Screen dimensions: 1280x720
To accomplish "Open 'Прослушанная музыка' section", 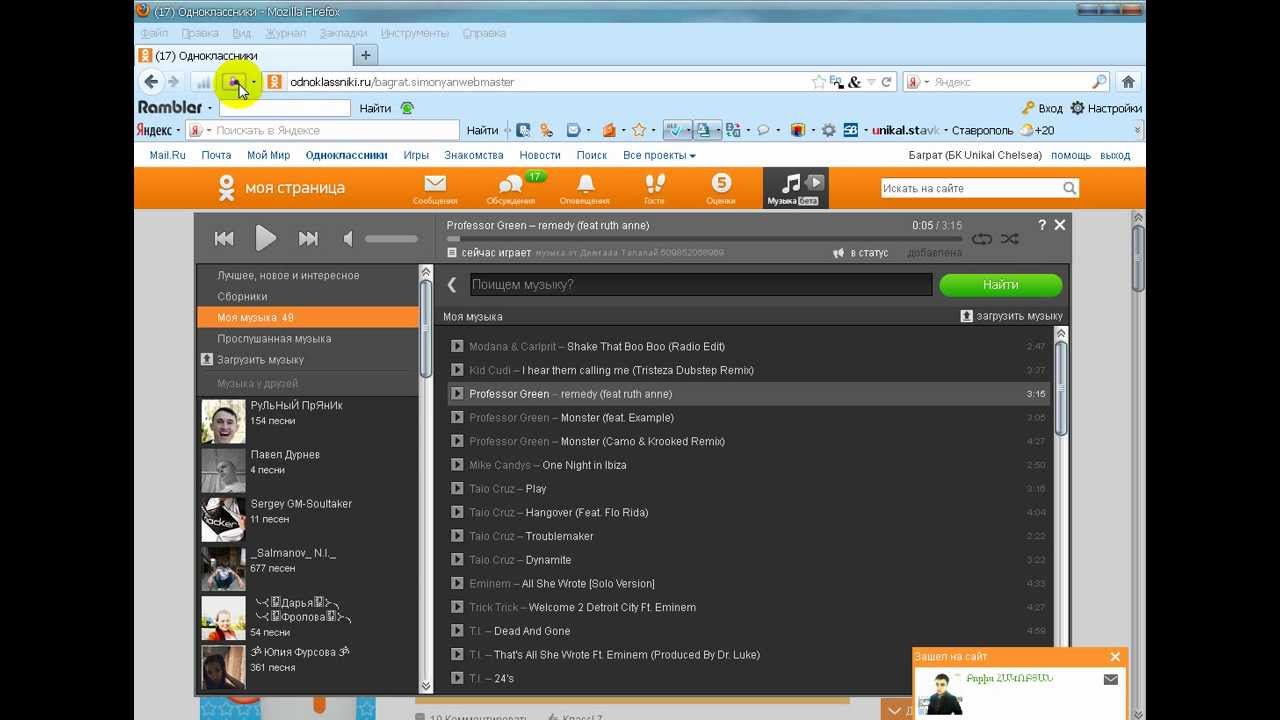I will pyautogui.click(x=274, y=338).
